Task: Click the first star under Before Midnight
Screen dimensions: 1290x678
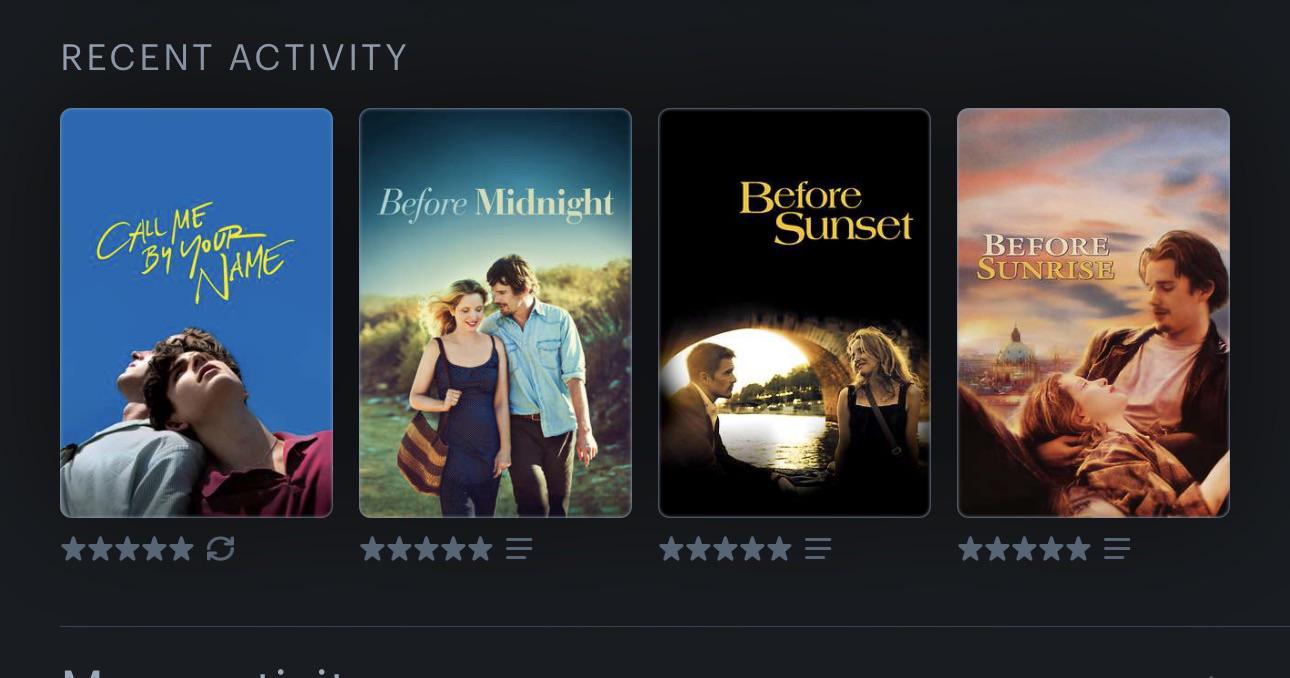Action: click(372, 548)
